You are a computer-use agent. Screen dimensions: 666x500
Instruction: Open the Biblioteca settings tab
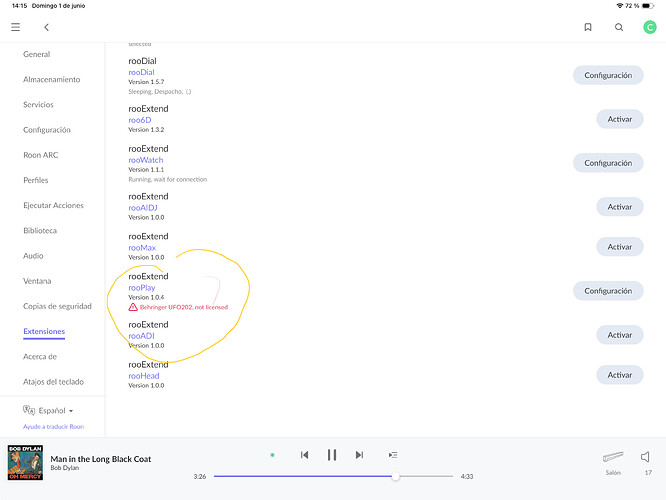[x=40, y=231]
